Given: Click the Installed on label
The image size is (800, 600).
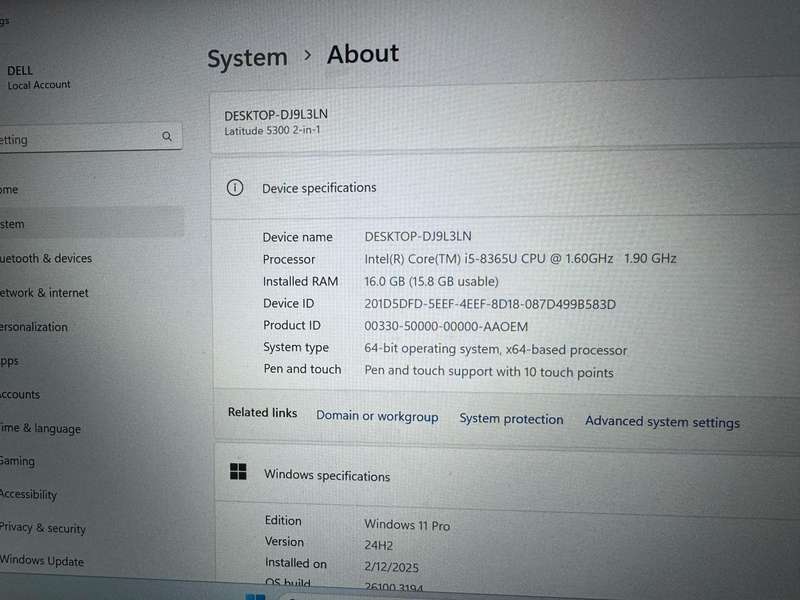Looking at the screenshot, I should [295, 563].
